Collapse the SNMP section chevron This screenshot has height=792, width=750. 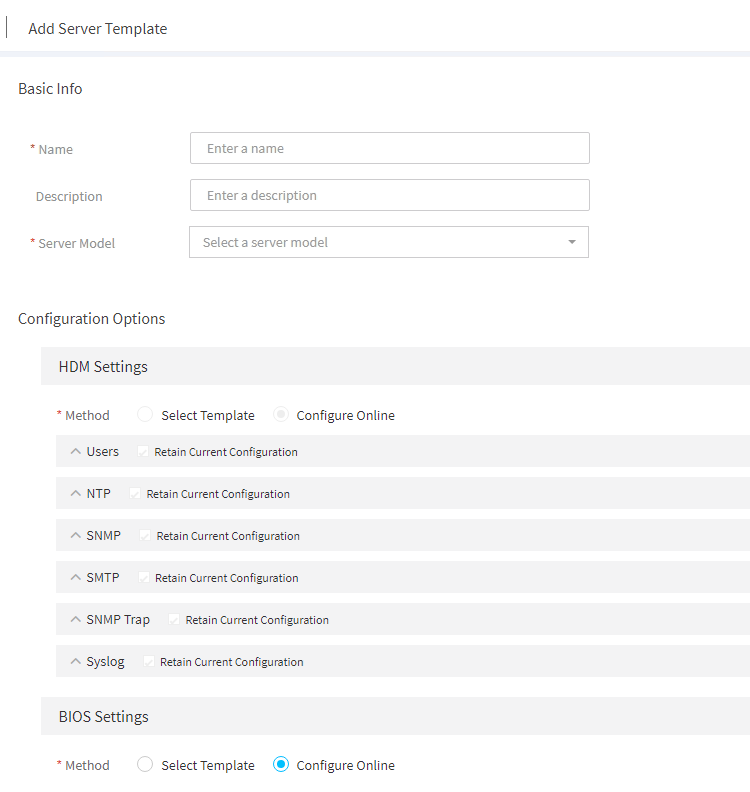tap(76, 535)
